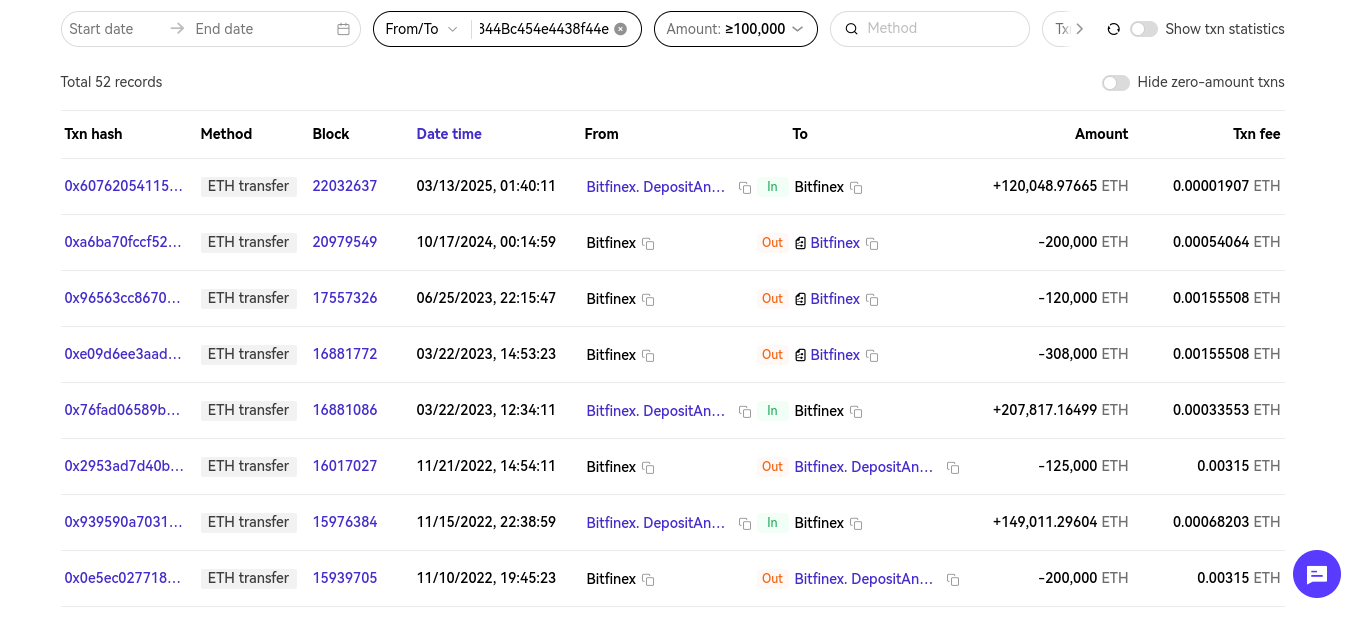Open transaction 0x76fad06589b…
The width and height of the screenshot is (1354, 622).
[124, 410]
